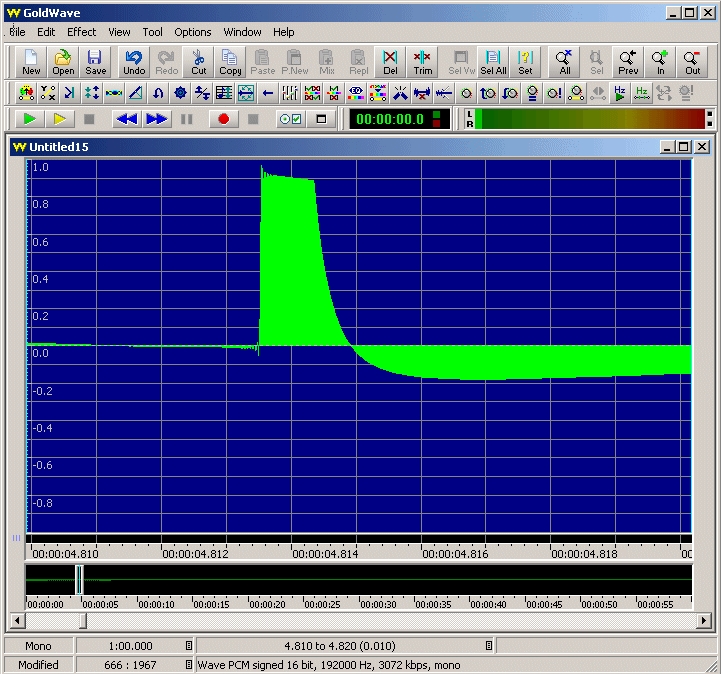Cut selection using the Cut icon
Screen dimensions: 721x674
[x=199, y=62]
